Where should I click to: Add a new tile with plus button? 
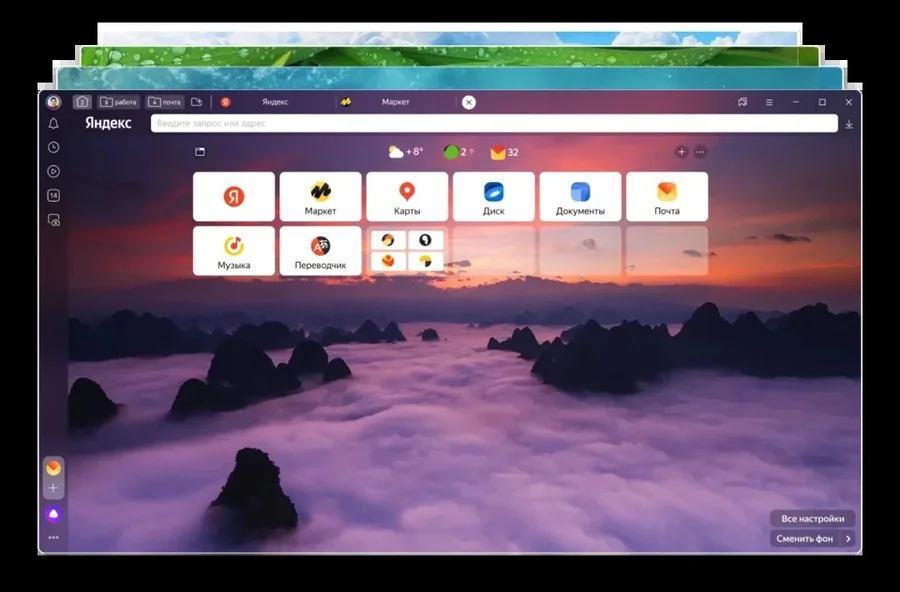681,152
